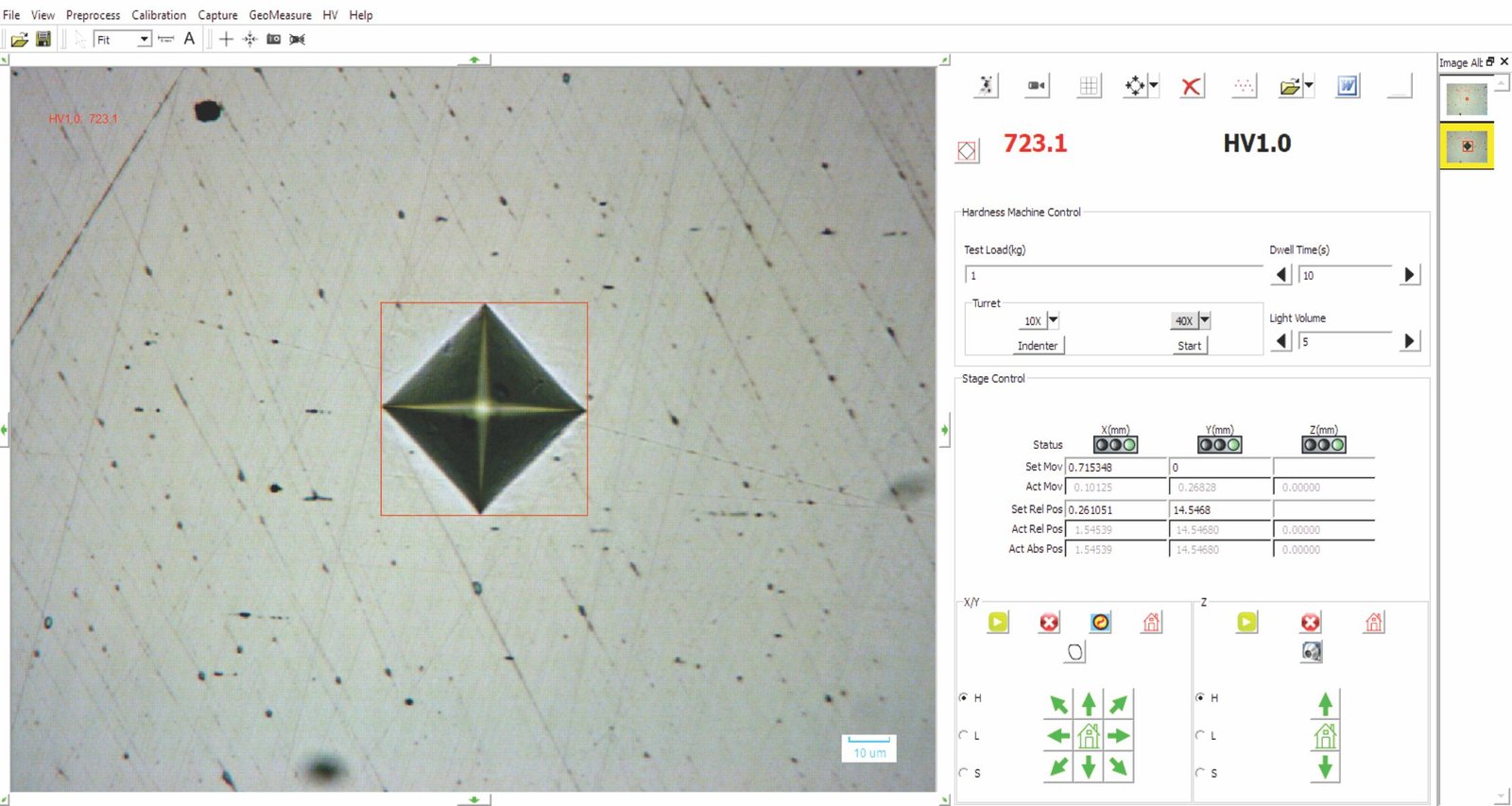Select Z speed radio S
This screenshot has width=1512, height=806.
pyautogui.click(x=1200, y=773)
